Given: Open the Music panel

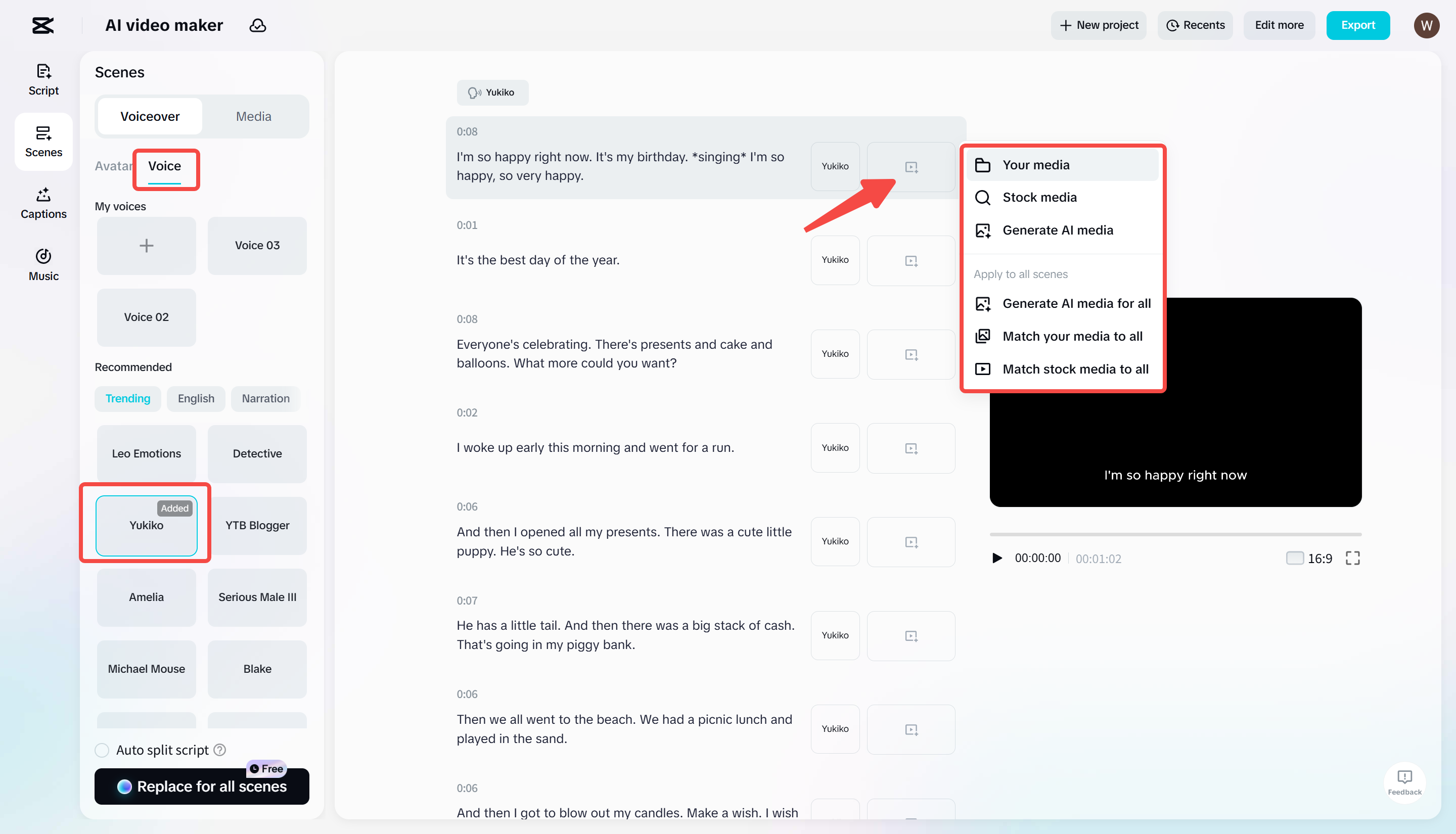Looking at the screenshot, I should pos(43,265).
